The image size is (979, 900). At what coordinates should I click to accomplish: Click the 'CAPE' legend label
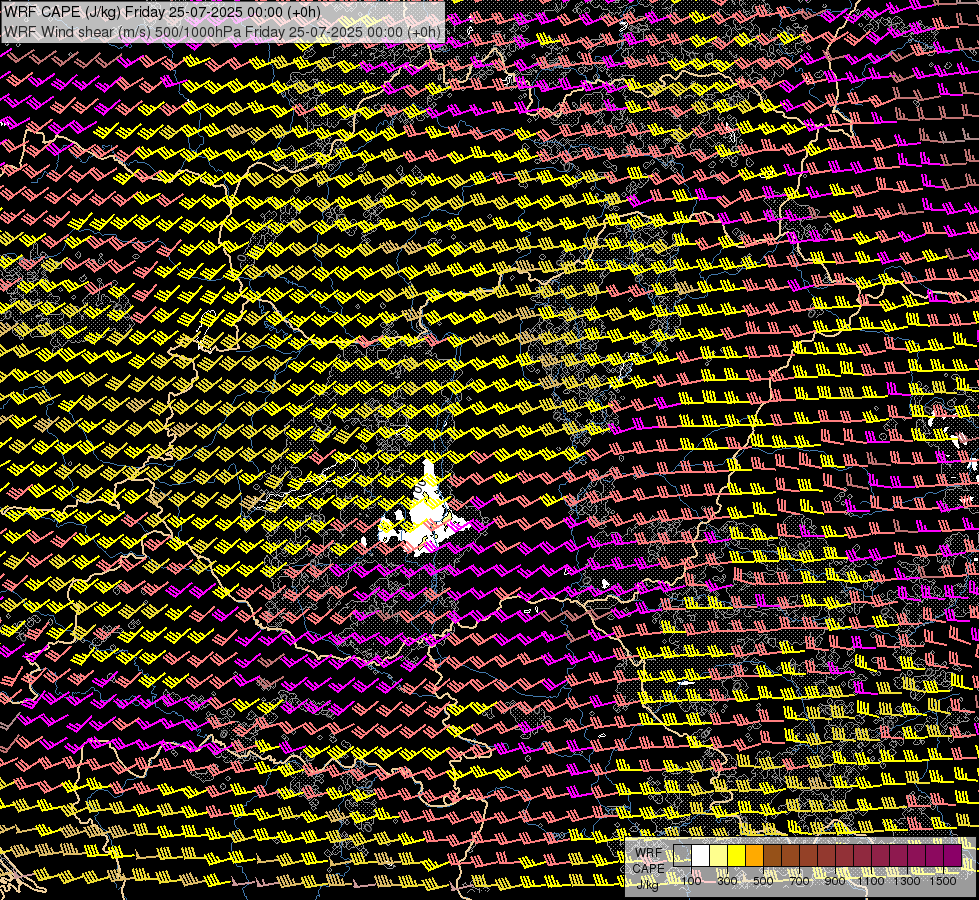[649, 868]
